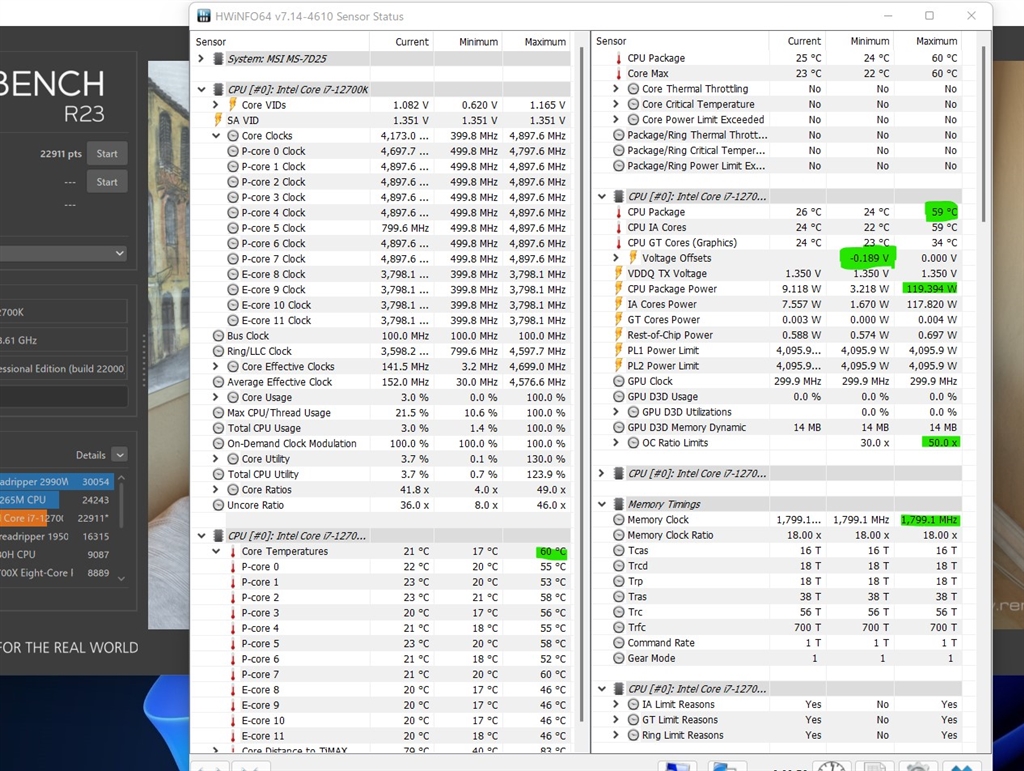Image resolution: width=1024 pixels, height=771 pixels.
Task: Click the highlighted -0.189 V minimum value
Action: coord(868,257)
